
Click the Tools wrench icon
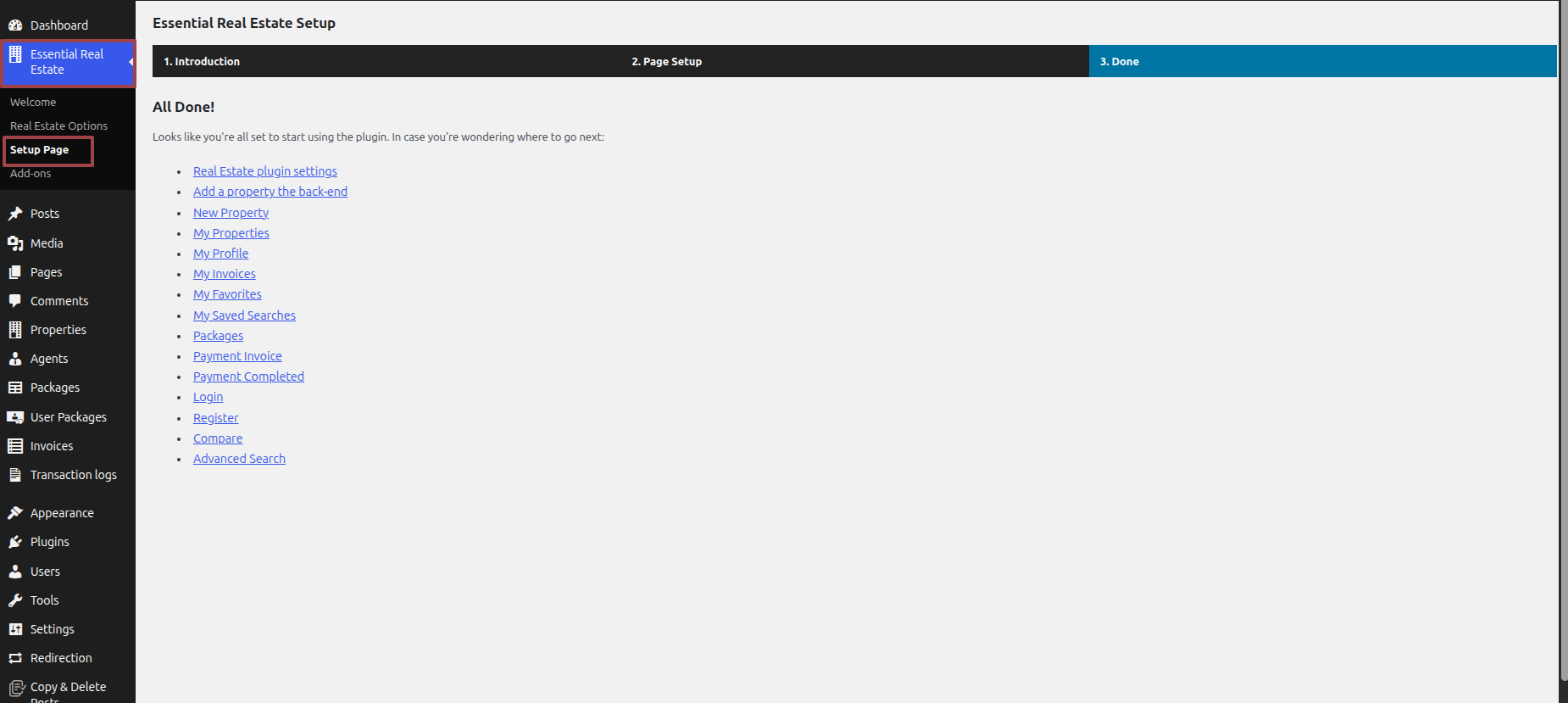15,600
